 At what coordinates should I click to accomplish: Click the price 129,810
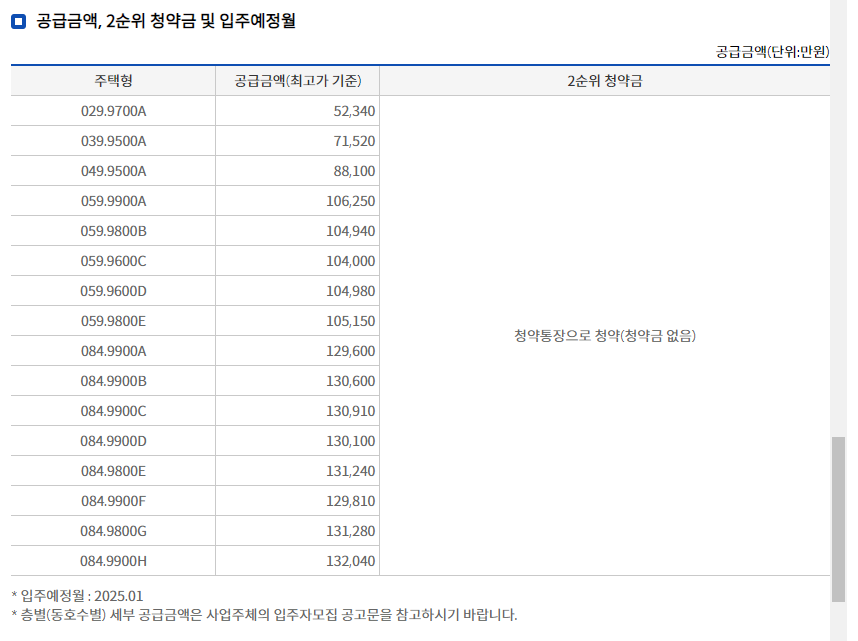[x=351, y=501]
